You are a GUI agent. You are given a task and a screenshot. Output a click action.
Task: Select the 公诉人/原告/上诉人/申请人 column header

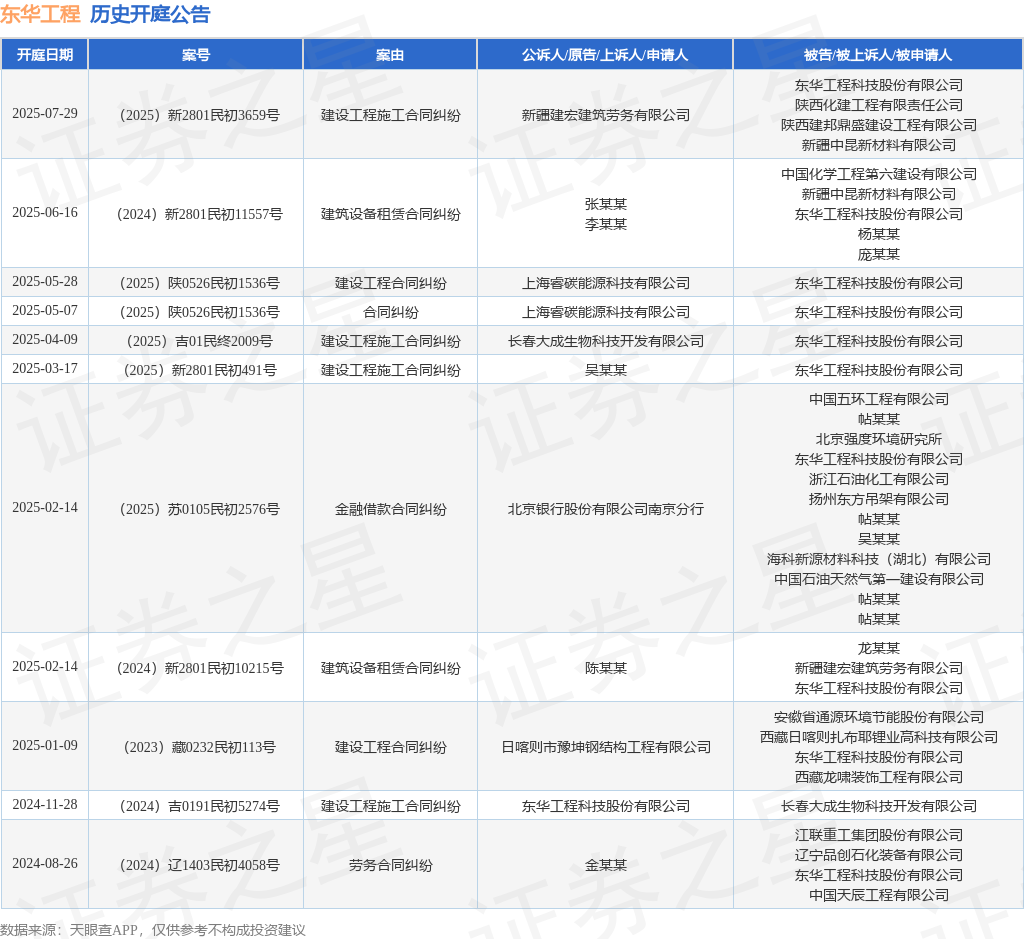click(605, 55)
